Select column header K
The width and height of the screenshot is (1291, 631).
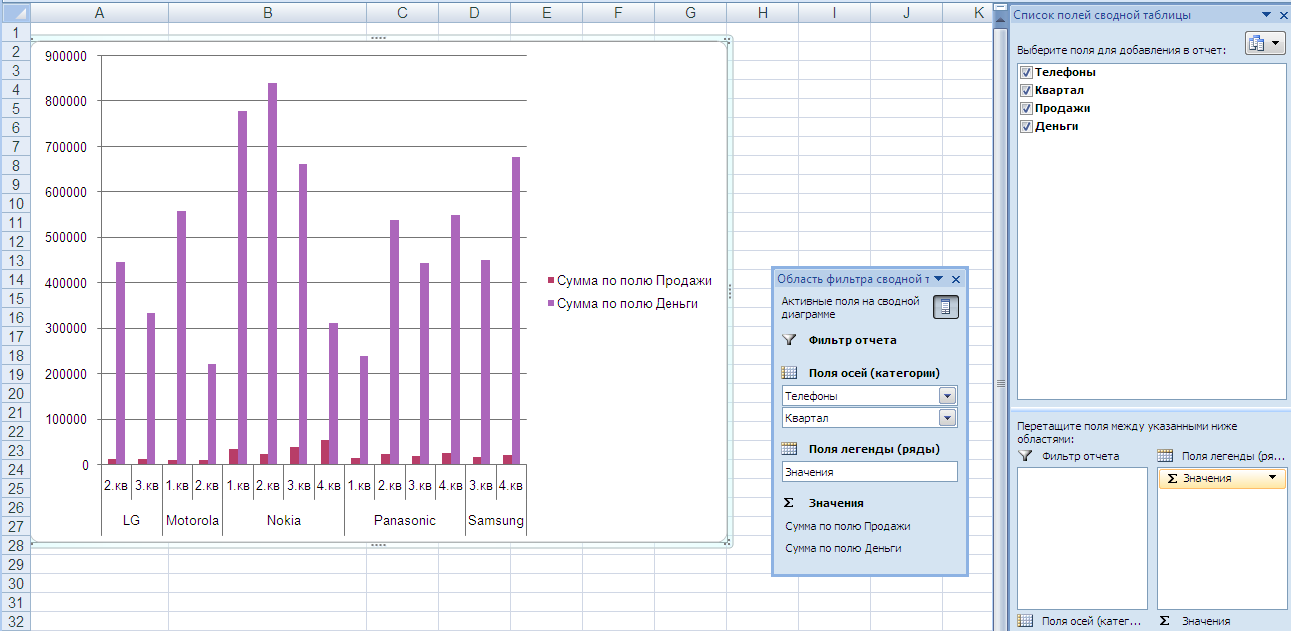tap(977, 12)
